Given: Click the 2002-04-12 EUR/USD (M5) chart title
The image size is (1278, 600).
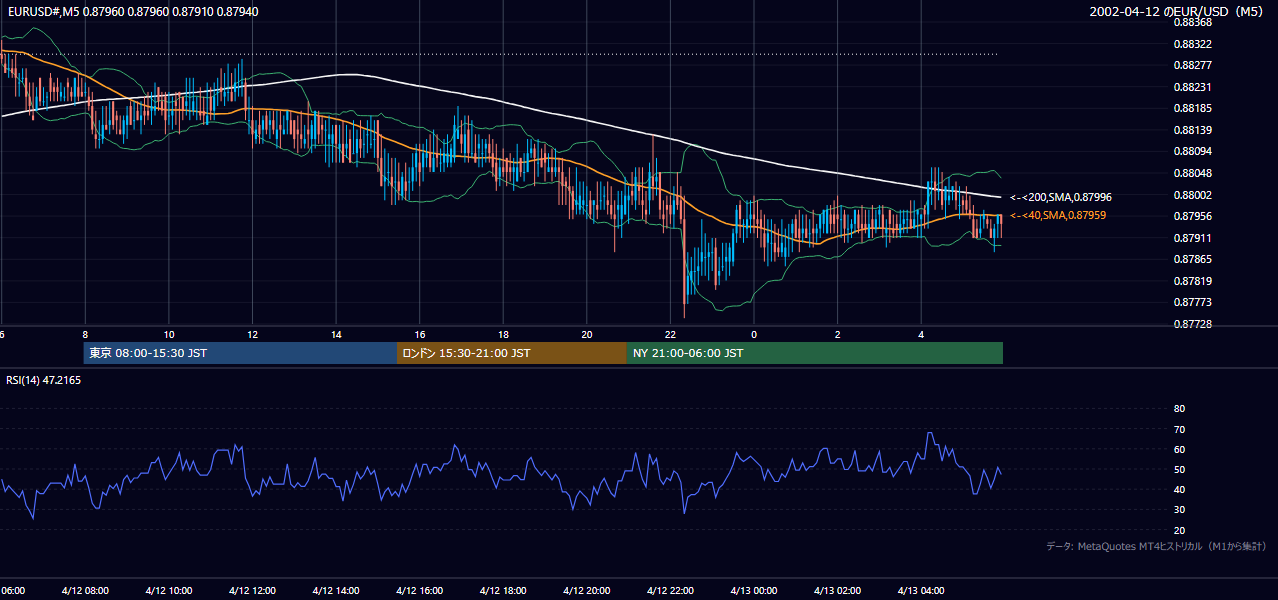Looking at the screenshot, I should pos(1178,12).
